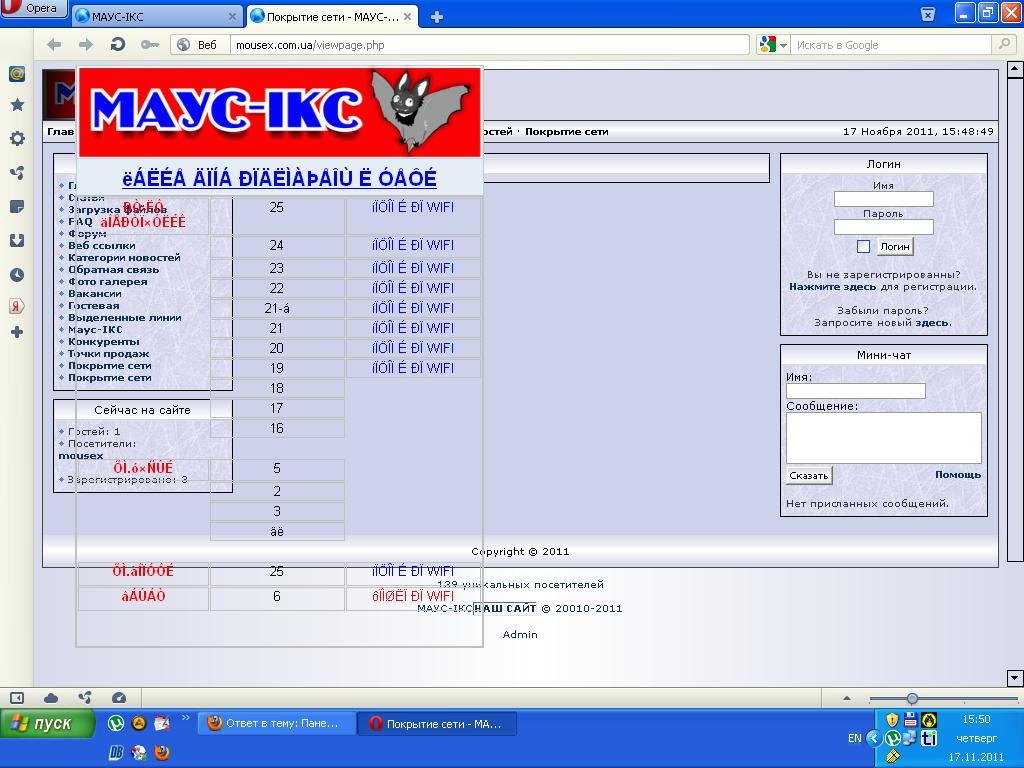The height and width of the screenshot is (768, 1024).
Task: Open the view options arrow beside zoom slider
Action: pos(847,698)
